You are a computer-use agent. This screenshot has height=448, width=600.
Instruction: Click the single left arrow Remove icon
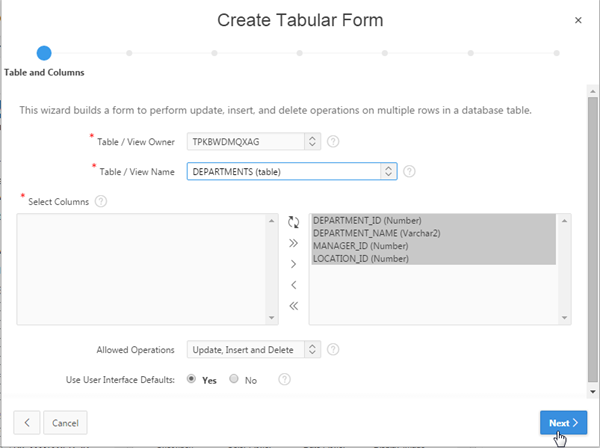pyautogui.click(x=293, y=285)
